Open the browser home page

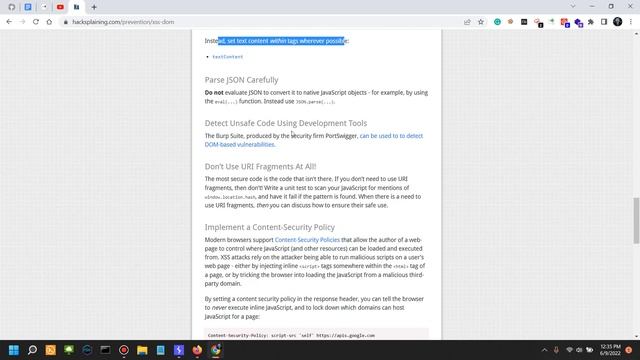[x=49, y=22]
